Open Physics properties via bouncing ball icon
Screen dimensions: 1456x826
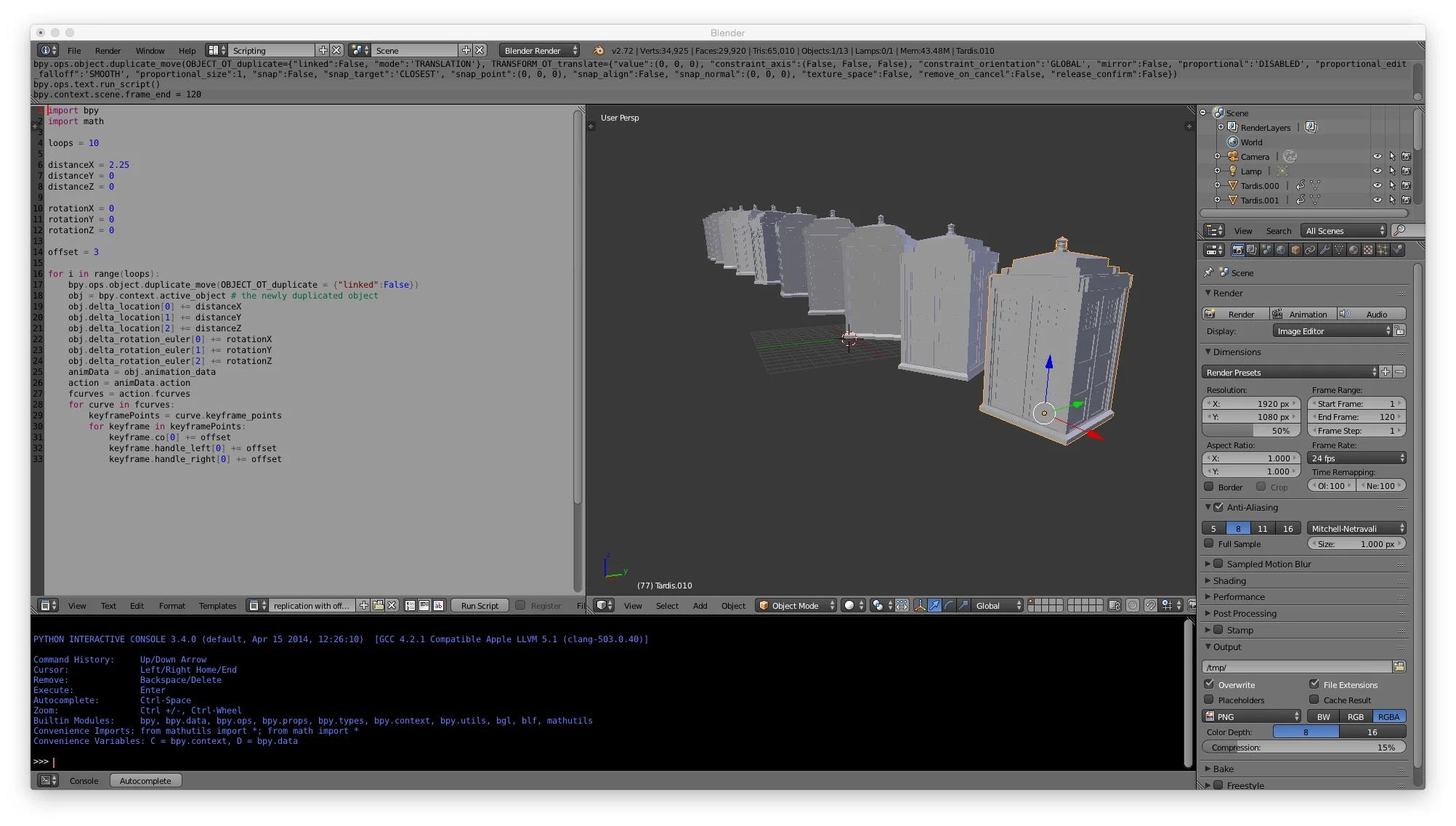(1398, 250)
